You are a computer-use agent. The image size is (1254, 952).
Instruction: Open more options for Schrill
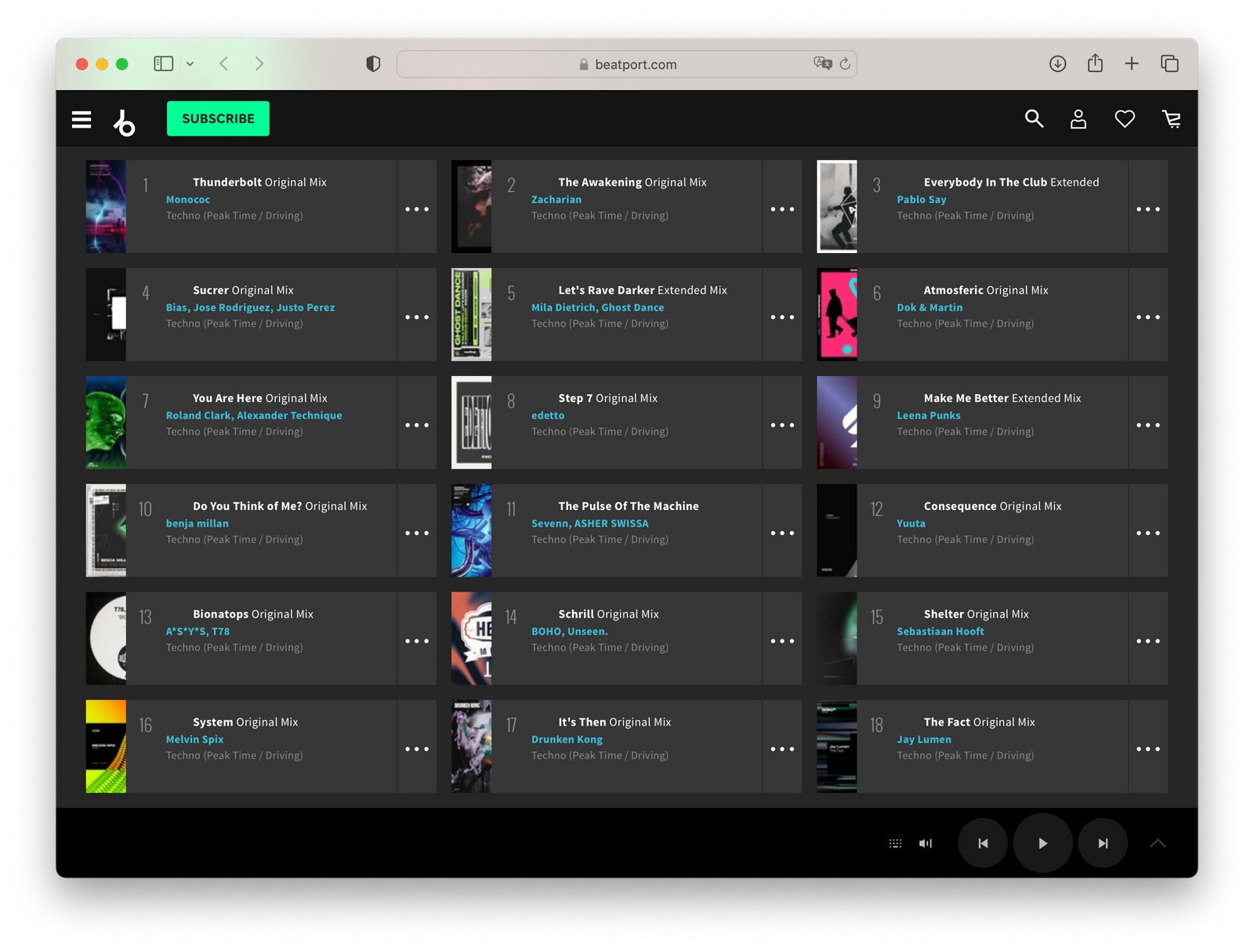tap(782, 641)
